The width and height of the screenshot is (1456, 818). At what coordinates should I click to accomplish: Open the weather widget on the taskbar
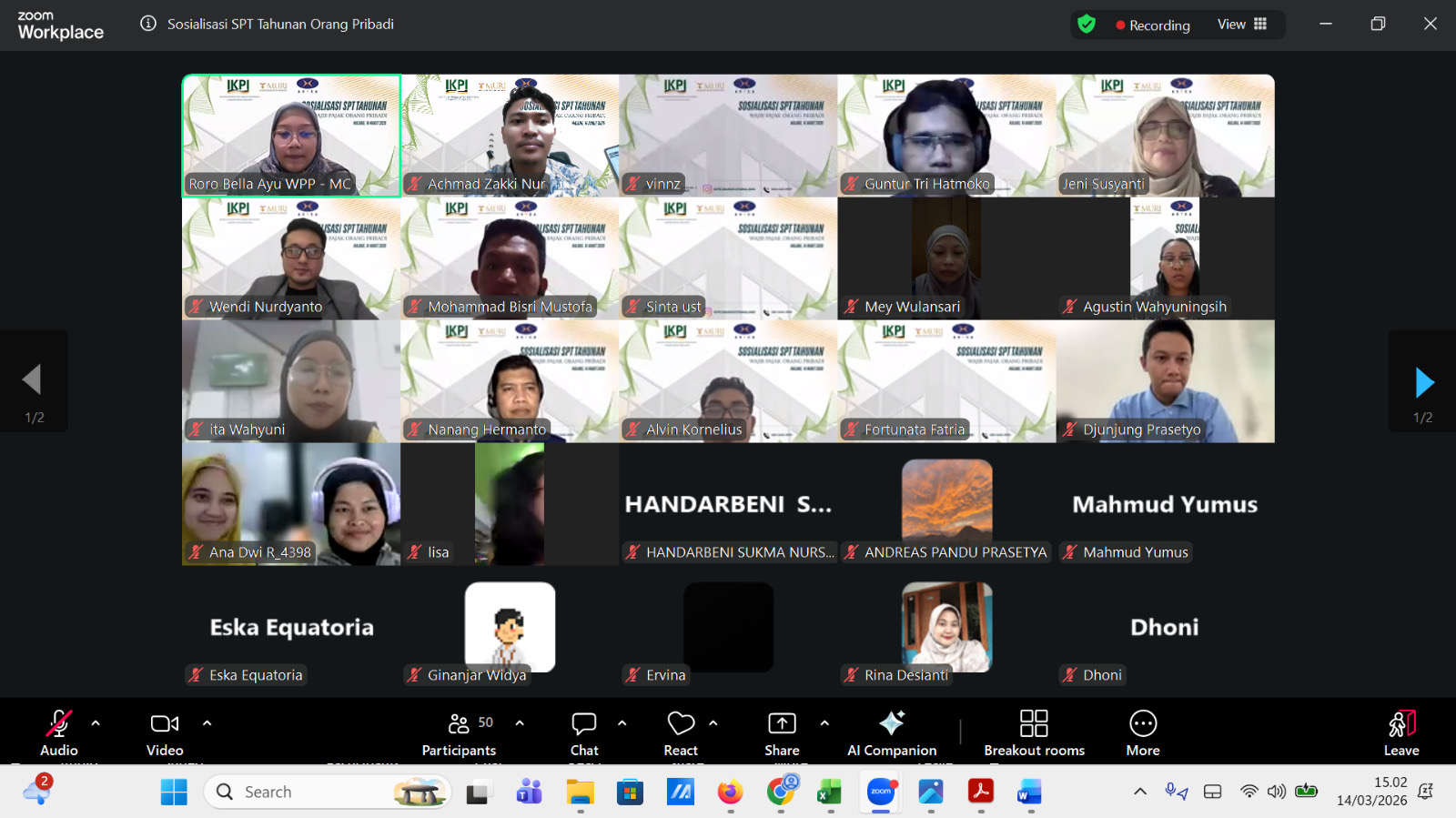38,789
